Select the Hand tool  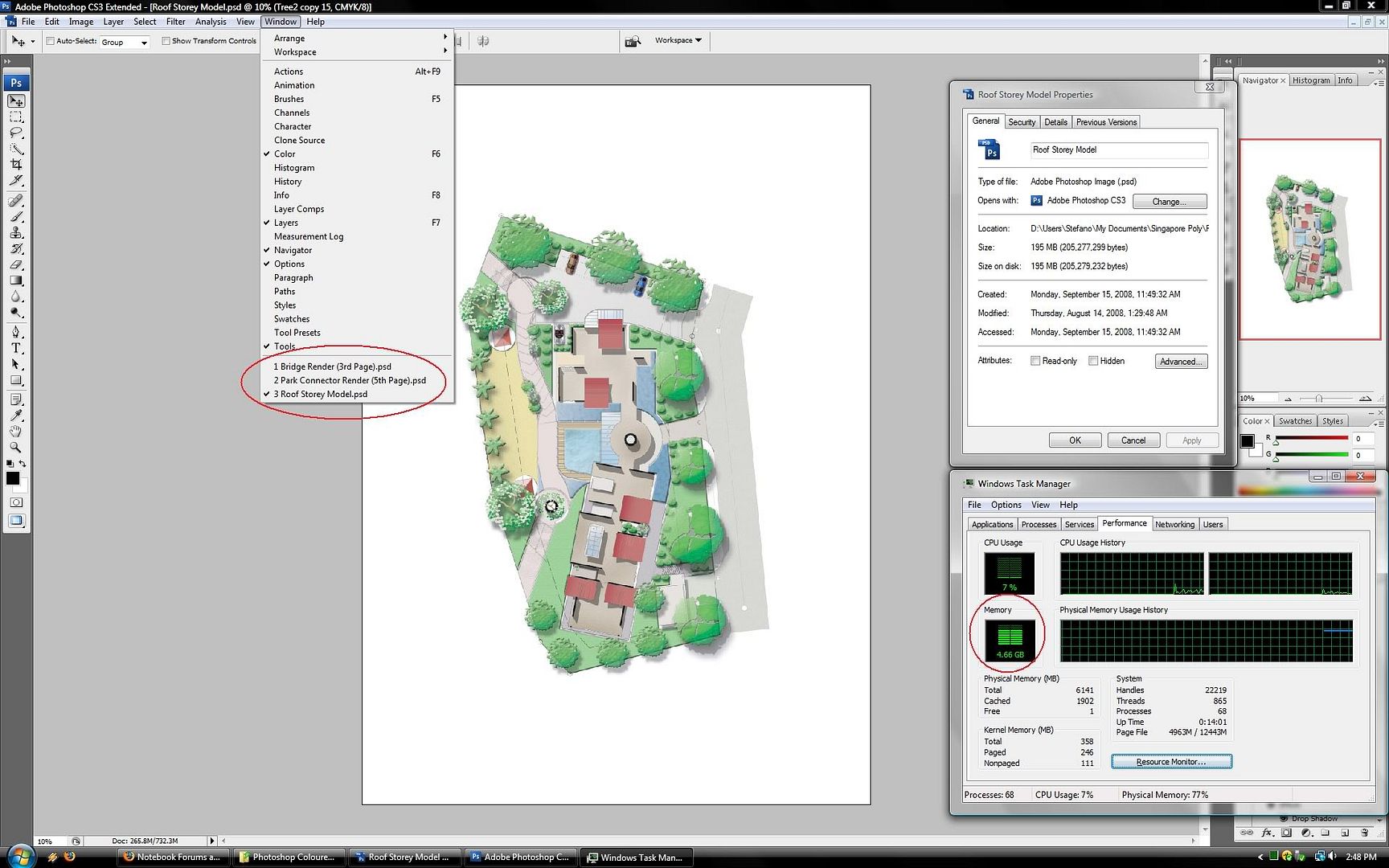click(16, 432)
